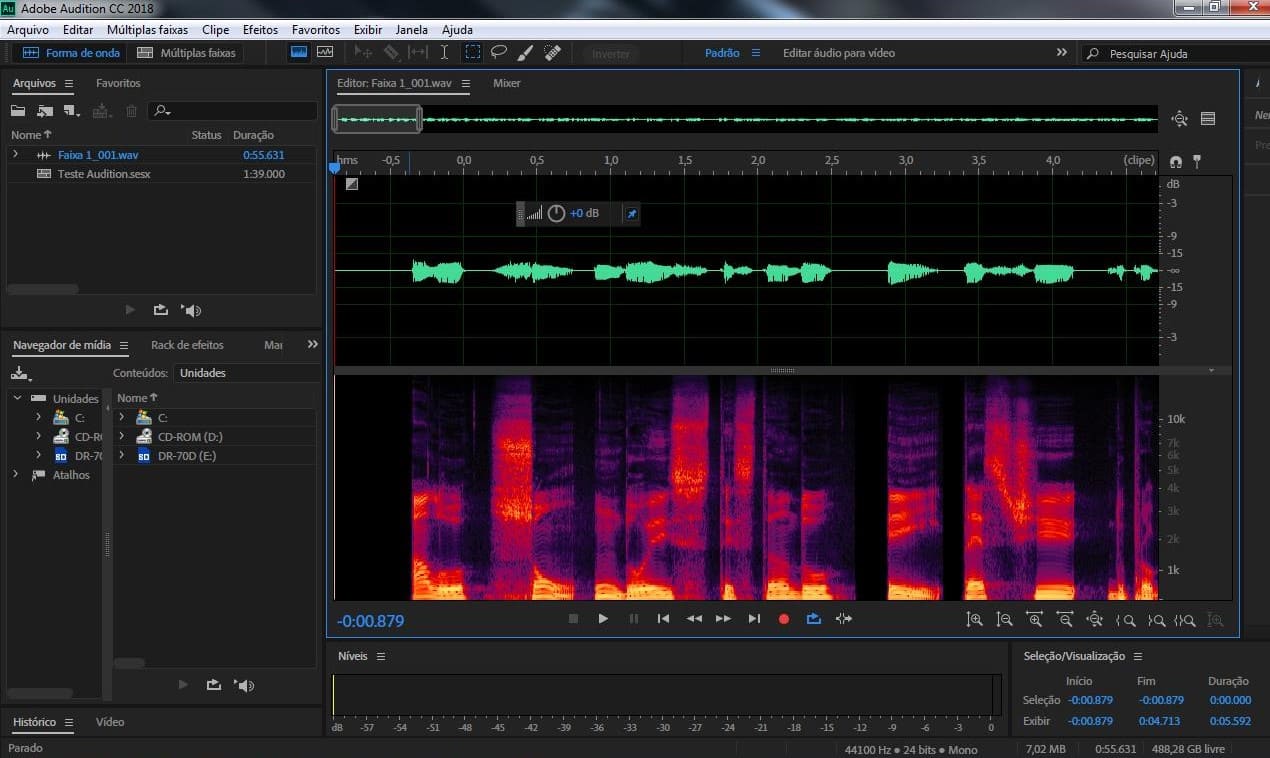Open the Conteúdos Unidades dropdown
The width and height of the screenshot is (1270, 758).
[x=246, y=373]
